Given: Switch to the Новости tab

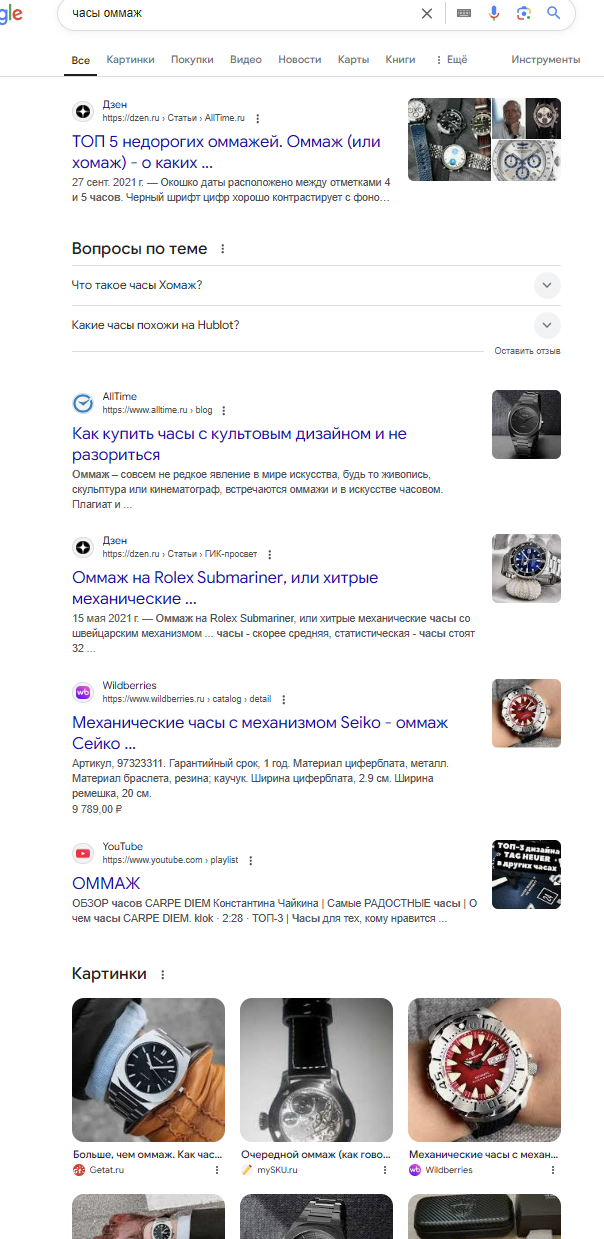Looking at the screenshot, I should pos(300,60).
